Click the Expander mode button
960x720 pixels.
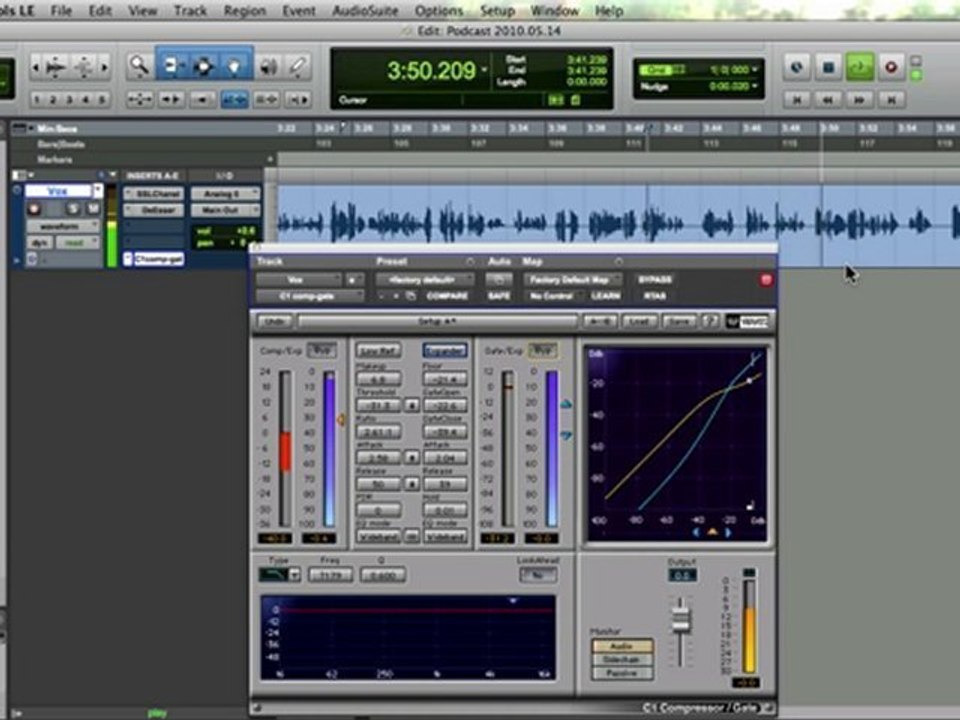pos(445,351)
